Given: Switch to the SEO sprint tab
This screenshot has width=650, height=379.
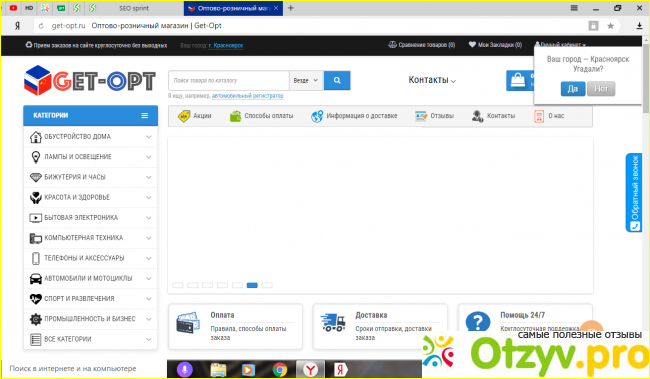Looking at the screenshot, I should click(x=133, y=8).
